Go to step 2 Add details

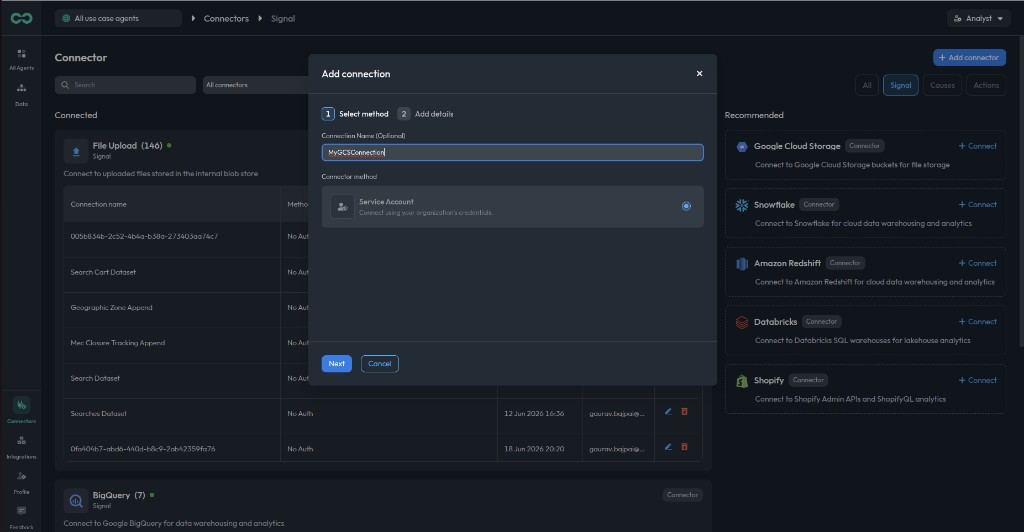coord(425,114)
